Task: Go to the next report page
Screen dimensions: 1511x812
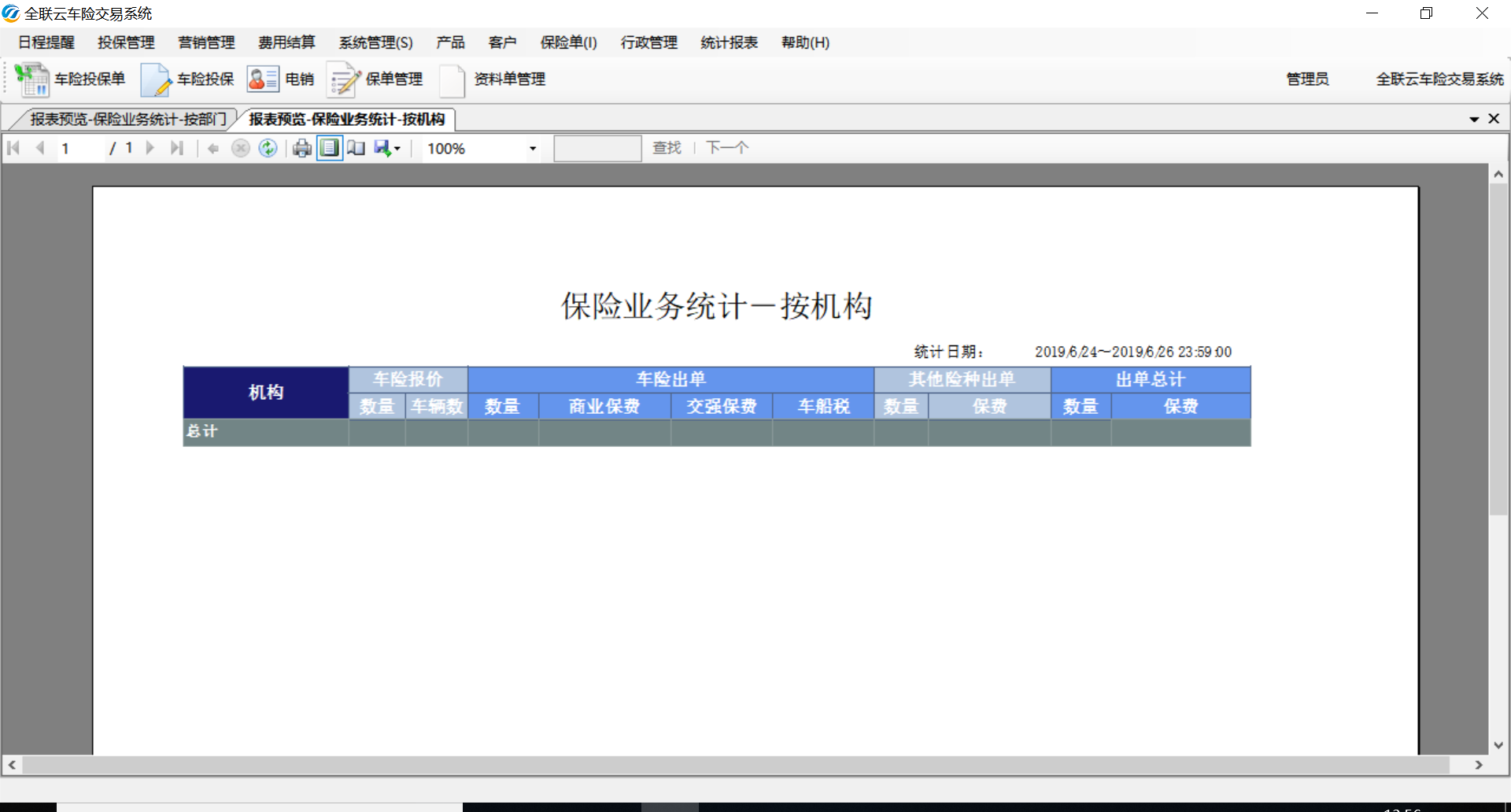Action: click(x=150, y=148)
